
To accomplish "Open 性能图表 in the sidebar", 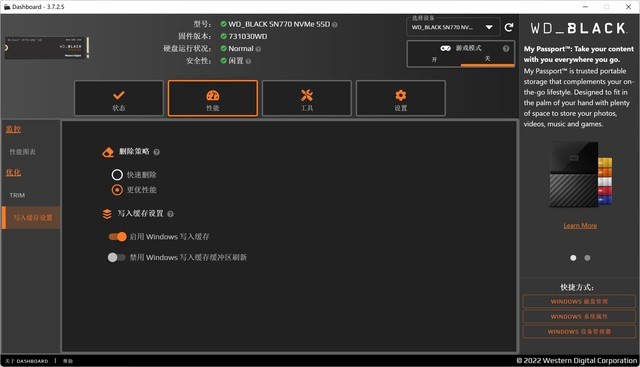I will pyautogui.click(x=22, y=152).
